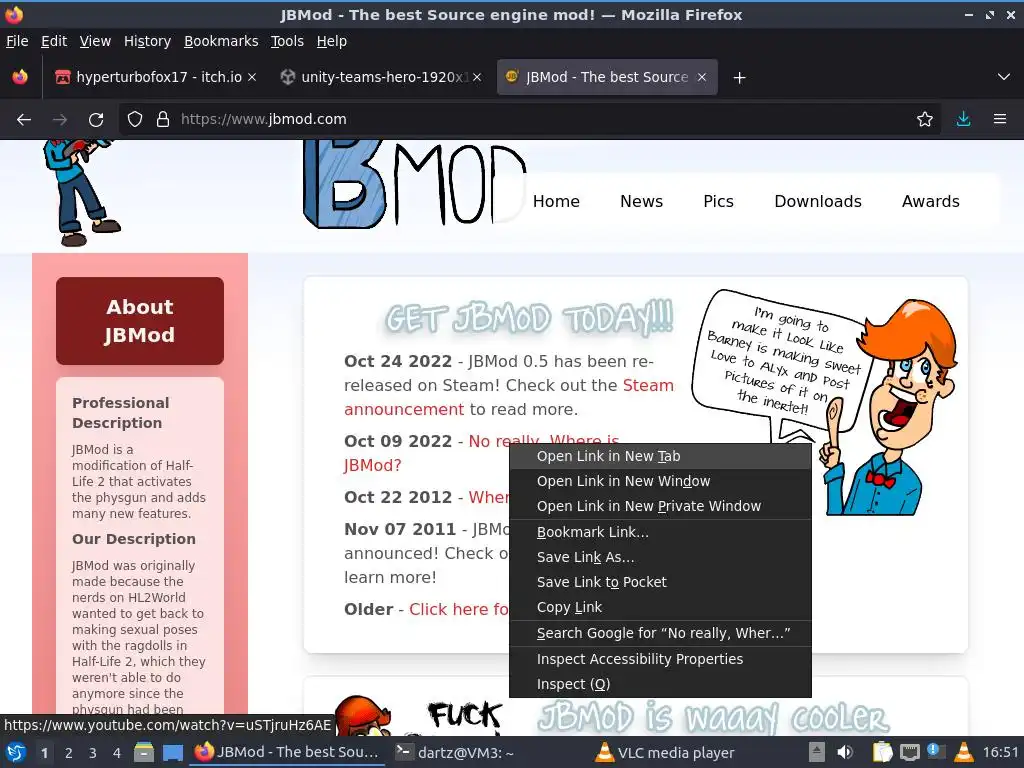Click the Older 'Click here' link
1024x768 pixels.
pyautogui.click(x=458, y=609)
